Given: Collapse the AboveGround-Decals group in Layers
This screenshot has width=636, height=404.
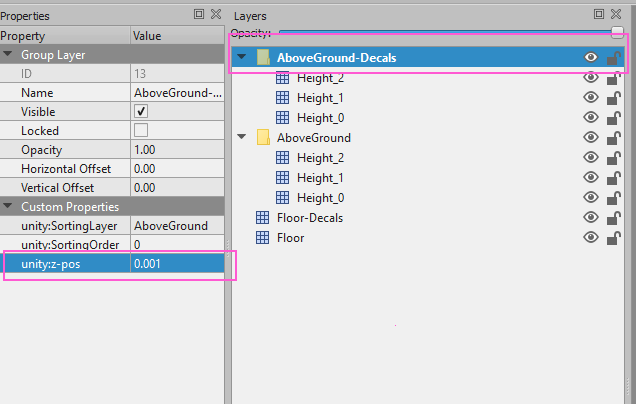Looking at the screenshot, I should 242,57.
